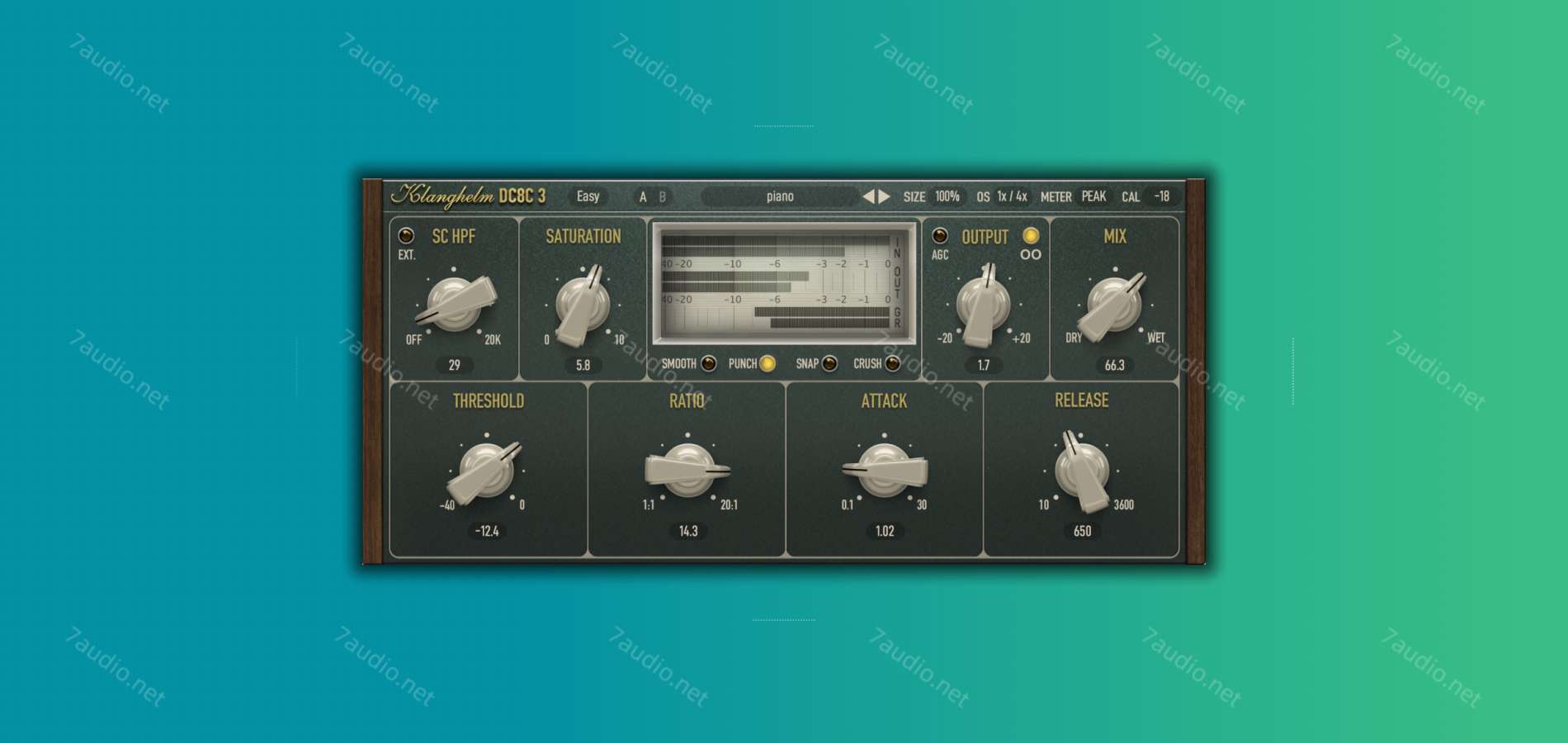Enable the SNAP mode LED
The image size is (1568, 743).
(829, 364)
